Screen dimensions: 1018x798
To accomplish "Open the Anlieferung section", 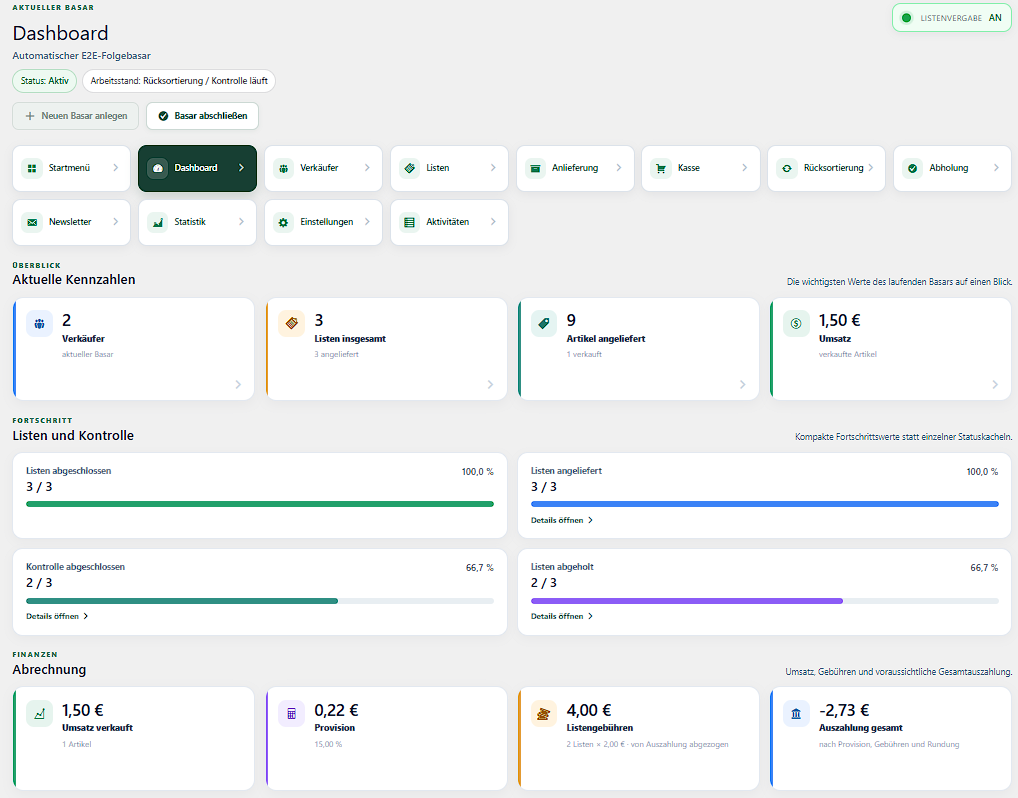I will (x=575, y=168).
